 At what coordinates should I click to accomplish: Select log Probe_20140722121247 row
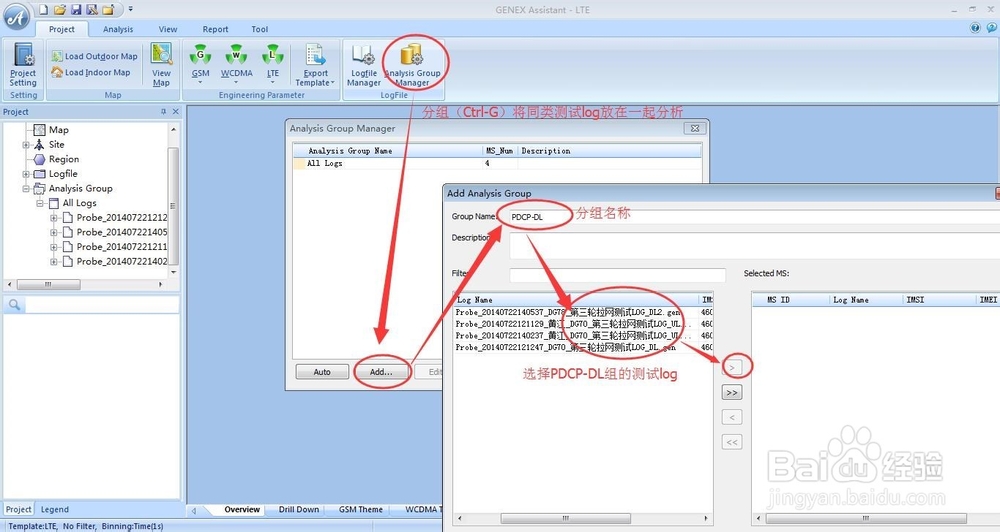coord(583,347)
